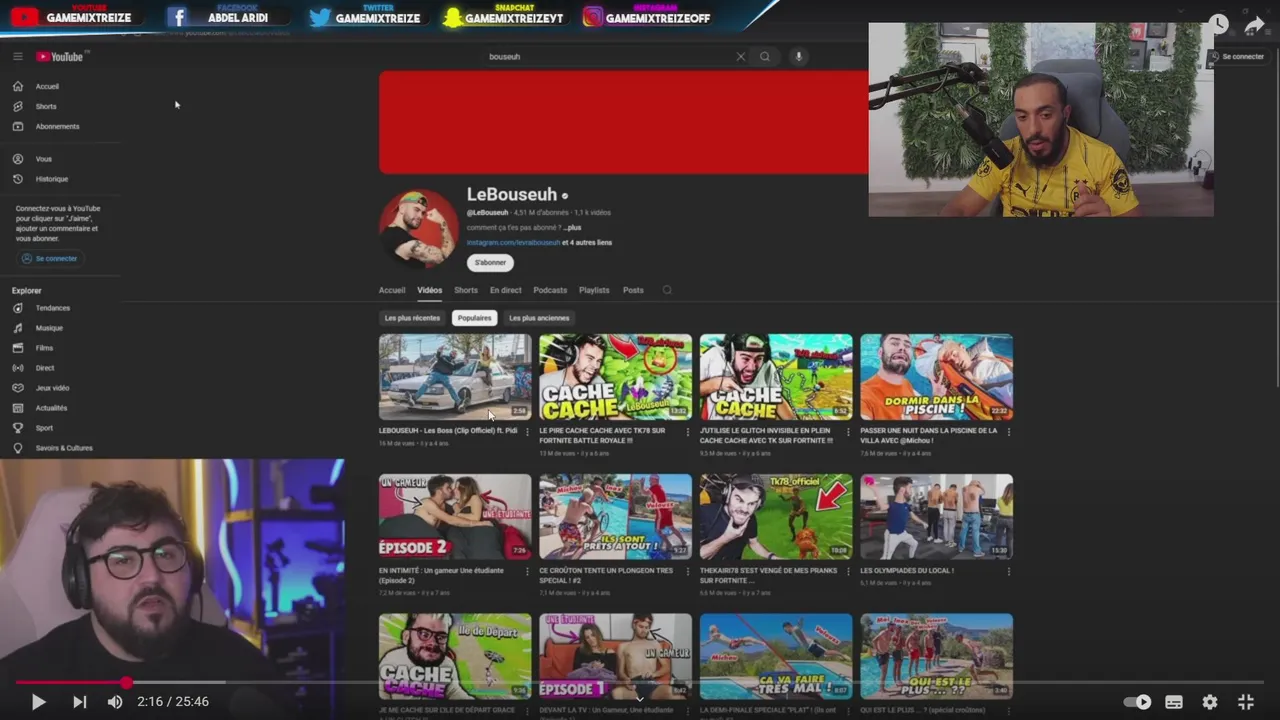The width and height of the screenshot is (1280, 720).
Task: Switch to the channel Accueil tab
Action: click(392, 290)
